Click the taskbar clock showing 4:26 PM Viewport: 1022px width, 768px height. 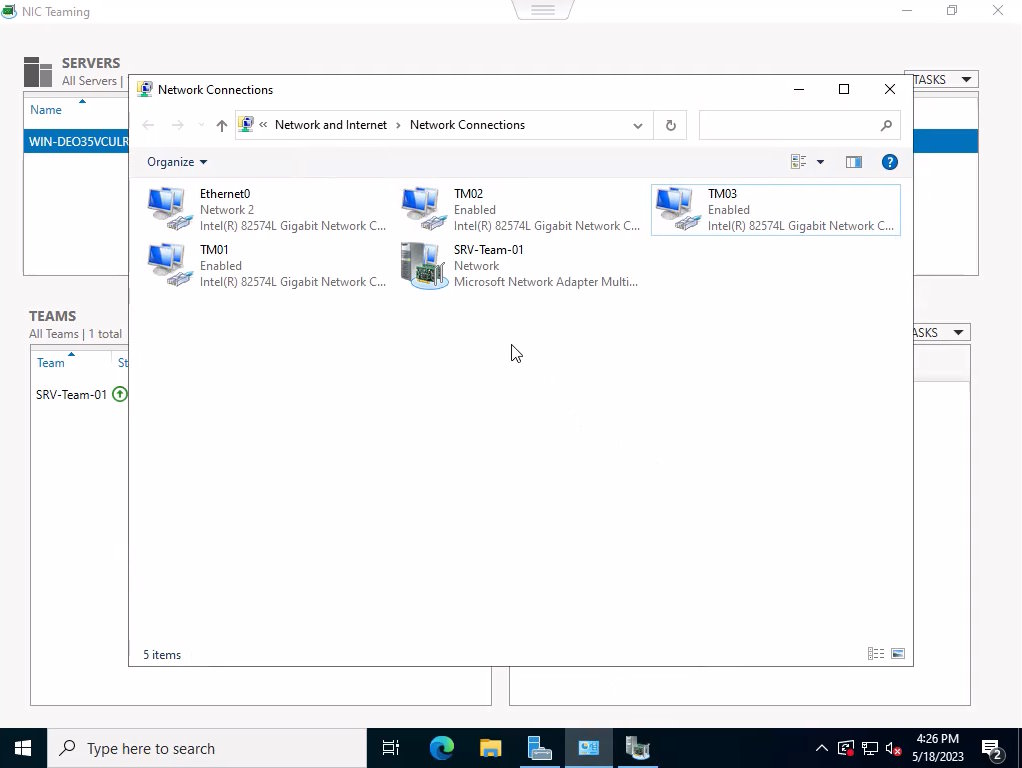pos(937,748)
